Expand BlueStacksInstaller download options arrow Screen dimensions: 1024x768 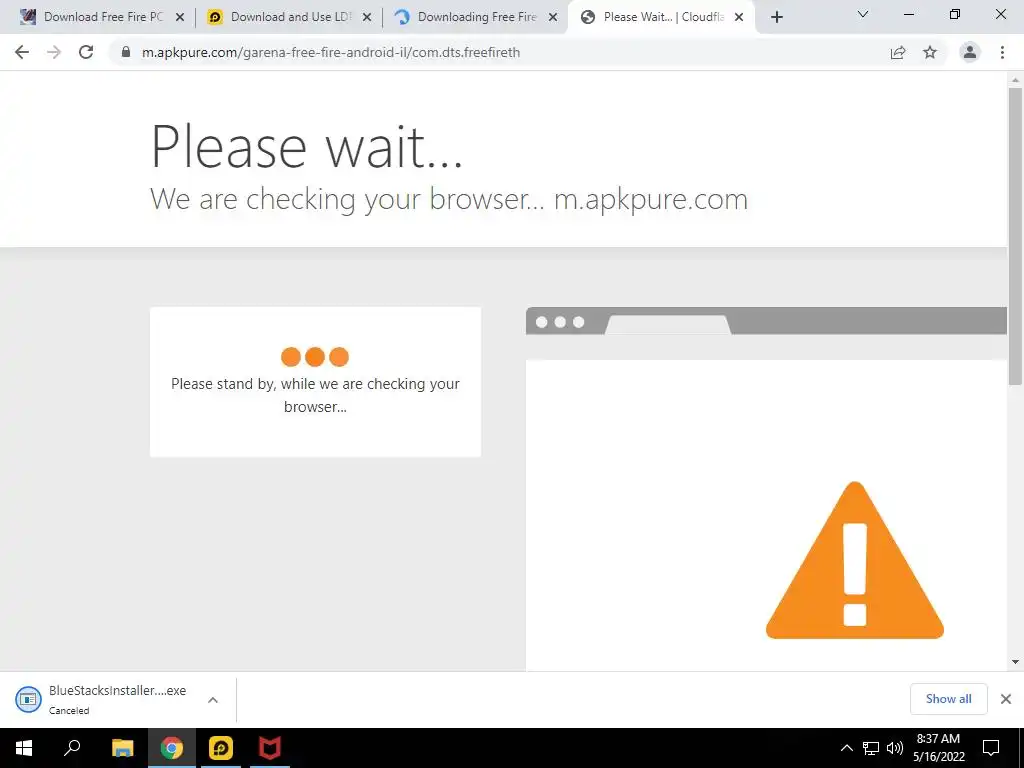tap(213, 700)
